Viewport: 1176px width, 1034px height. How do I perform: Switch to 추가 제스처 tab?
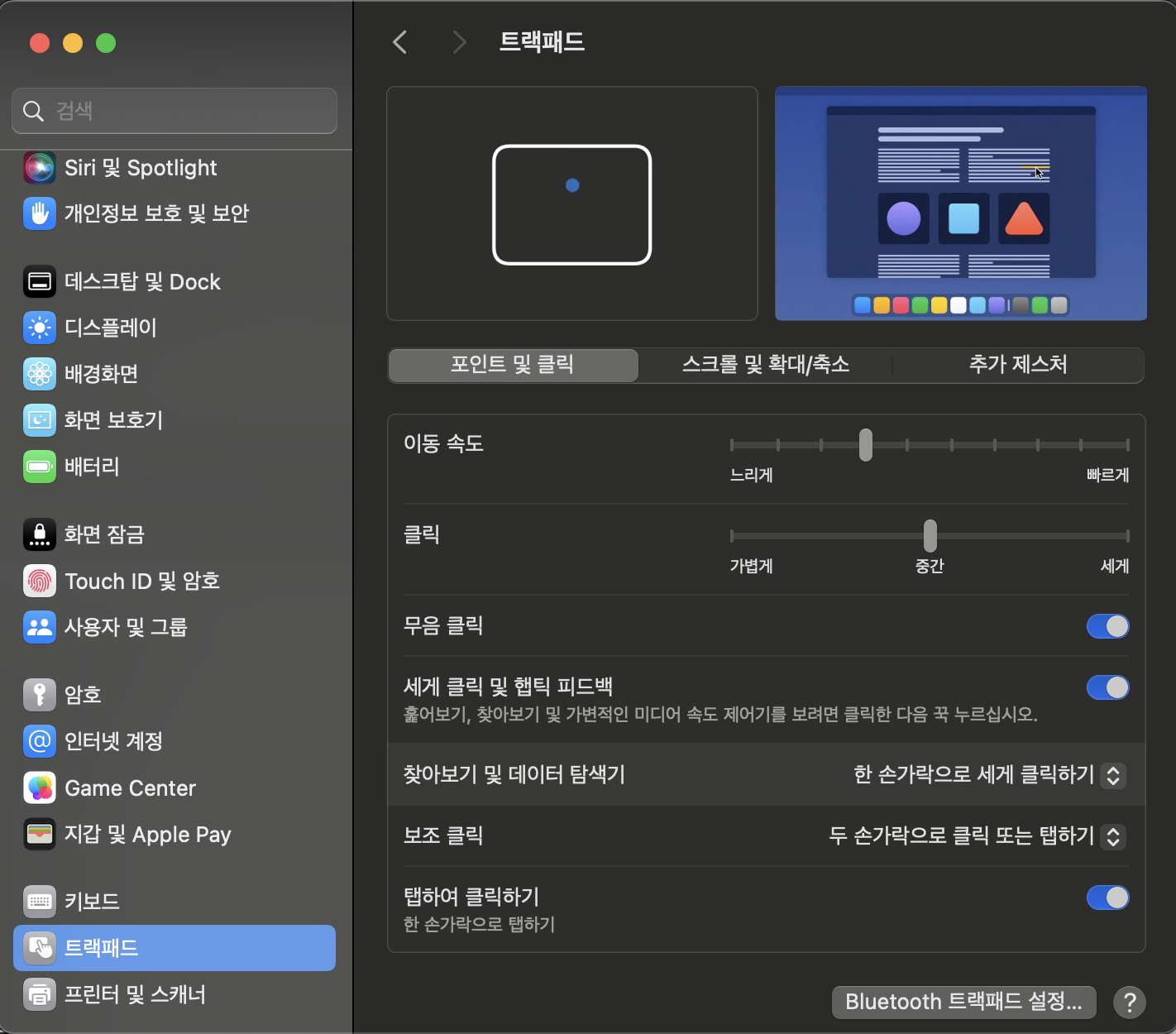(x=1018, y=365)
